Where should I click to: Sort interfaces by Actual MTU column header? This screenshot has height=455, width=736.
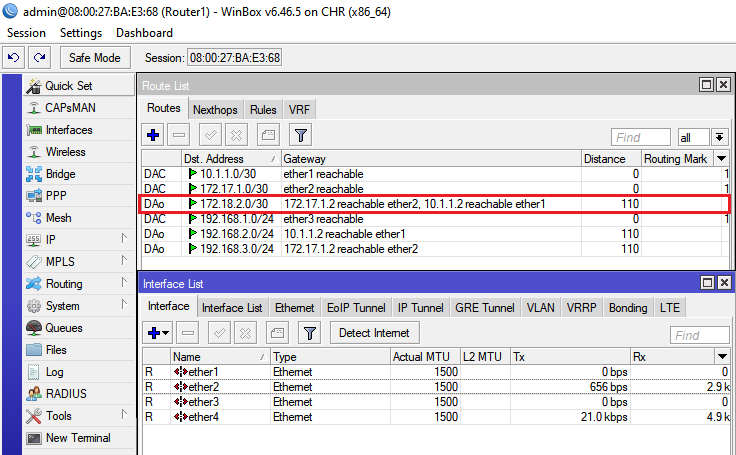point(425,357)
